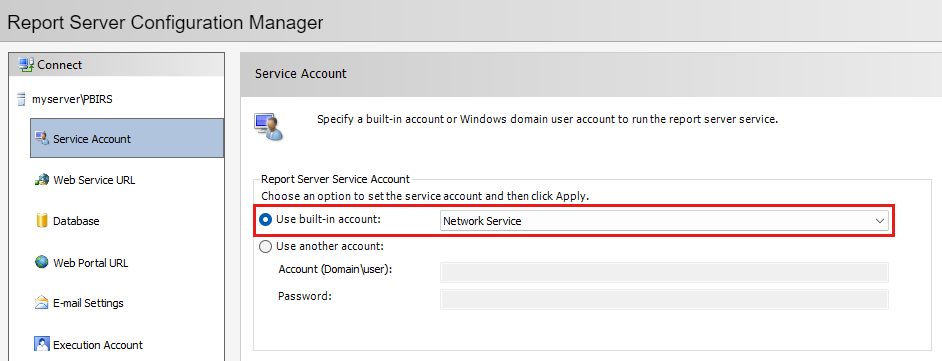Click the Report Server Configuration Manager title
The width and height of the screenshot is (942, 361).
tap(165, 23)
